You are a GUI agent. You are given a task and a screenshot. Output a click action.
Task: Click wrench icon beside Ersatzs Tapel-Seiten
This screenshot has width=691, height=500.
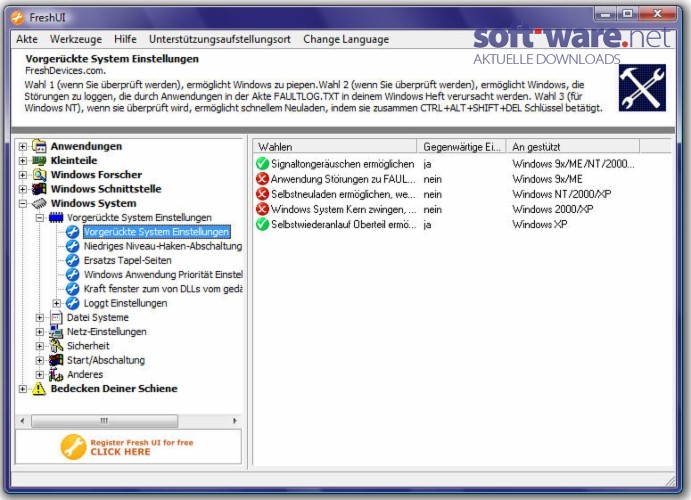tap(72, 260)
